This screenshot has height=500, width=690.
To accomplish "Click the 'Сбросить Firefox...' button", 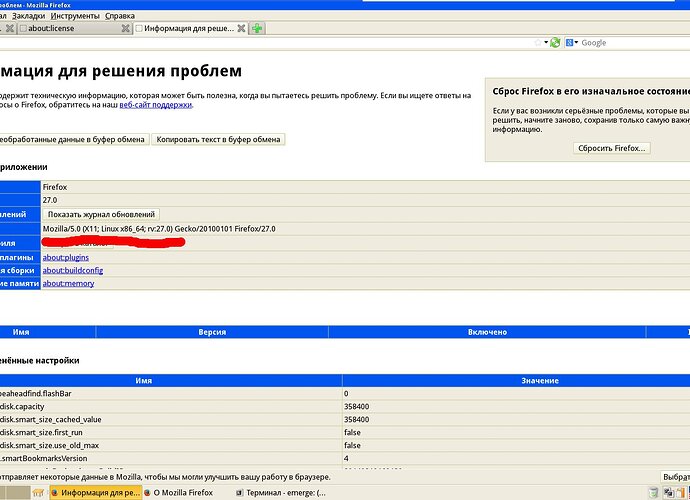I will click(612, 148).
